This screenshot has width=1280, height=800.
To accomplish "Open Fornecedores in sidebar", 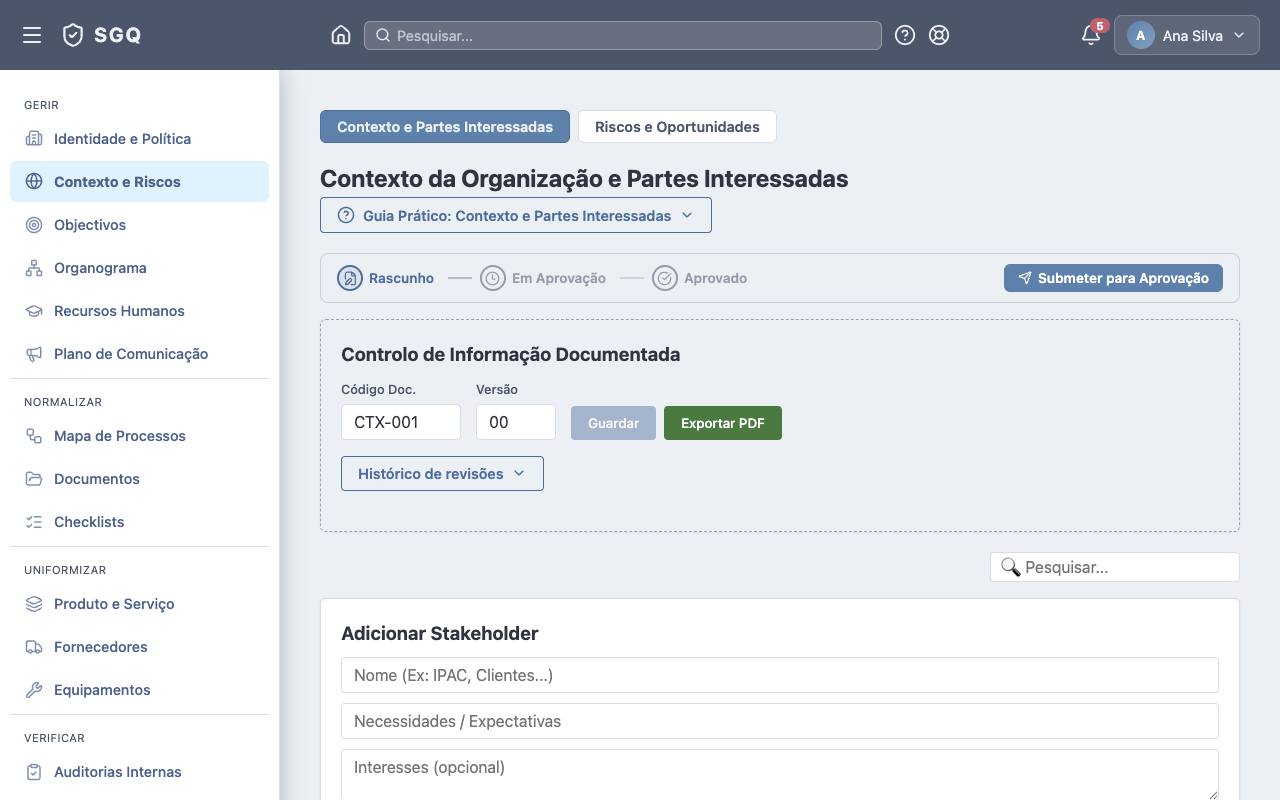I will coord(139,646).
